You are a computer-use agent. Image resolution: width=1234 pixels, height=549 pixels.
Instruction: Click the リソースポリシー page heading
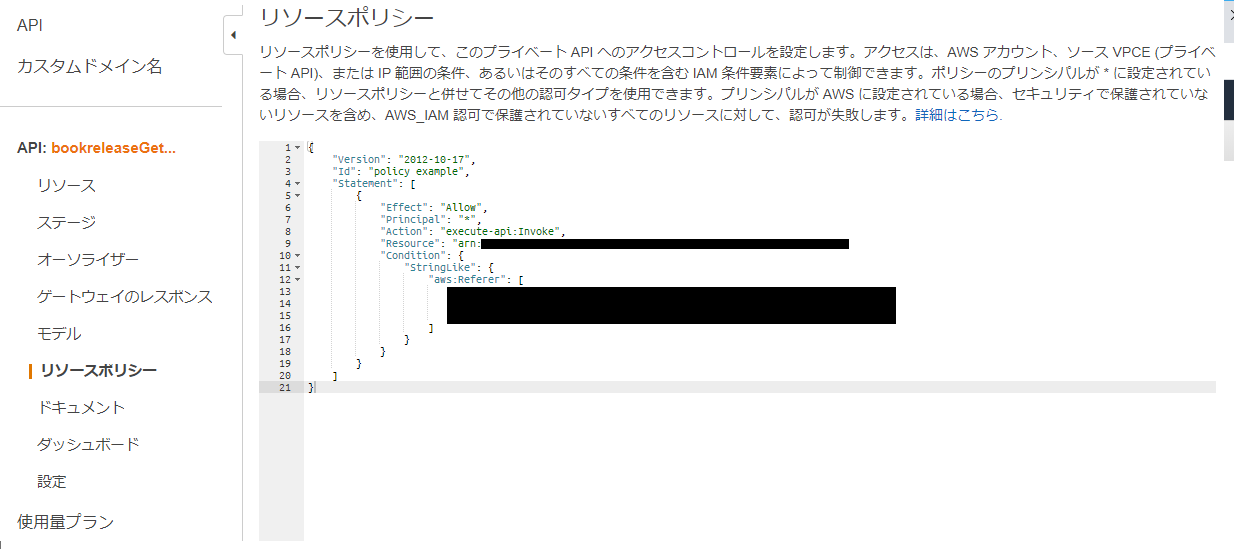347,17
